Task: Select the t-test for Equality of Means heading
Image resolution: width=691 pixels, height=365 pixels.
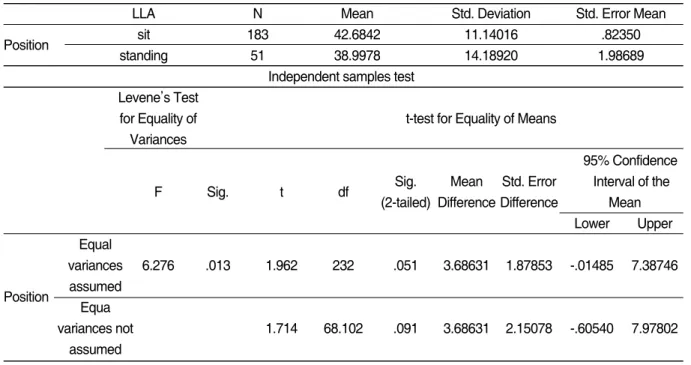Action: point(481,119)
